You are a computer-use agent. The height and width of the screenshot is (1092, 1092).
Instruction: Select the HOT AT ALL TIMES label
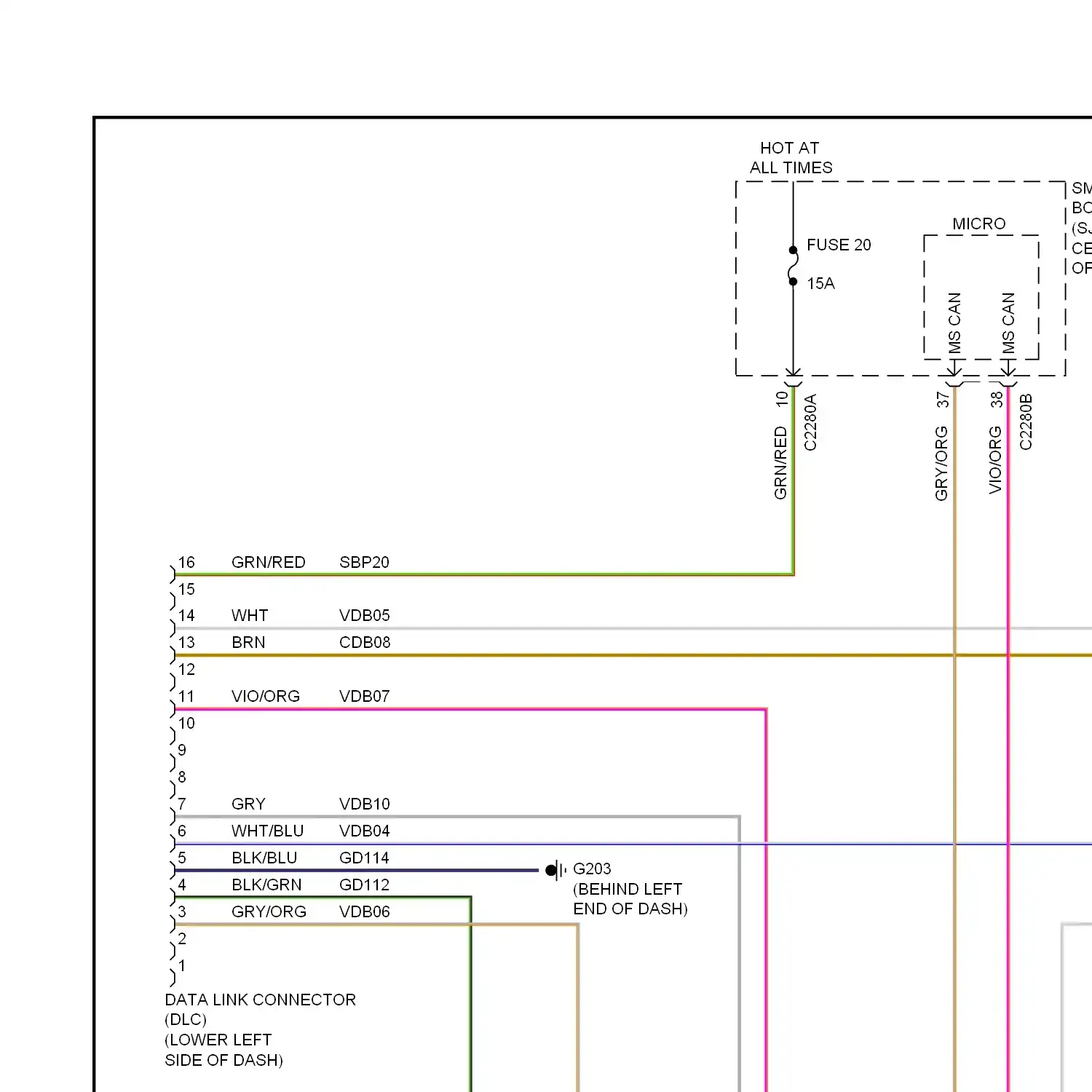tap(791, 158)
